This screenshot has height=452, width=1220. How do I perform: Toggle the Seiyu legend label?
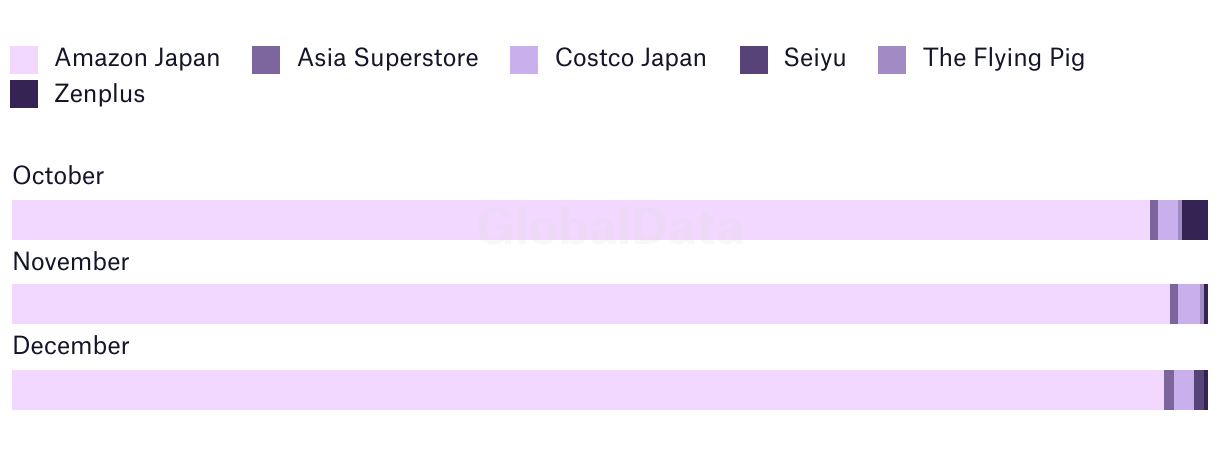coord(815,58)
